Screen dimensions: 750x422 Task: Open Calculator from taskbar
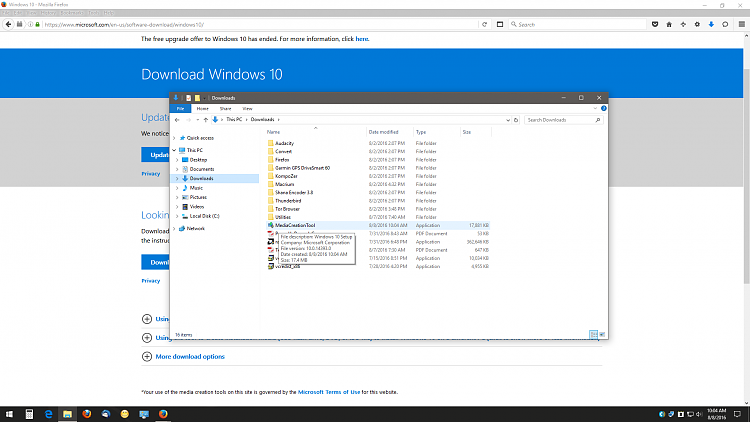tap(29, 414)
